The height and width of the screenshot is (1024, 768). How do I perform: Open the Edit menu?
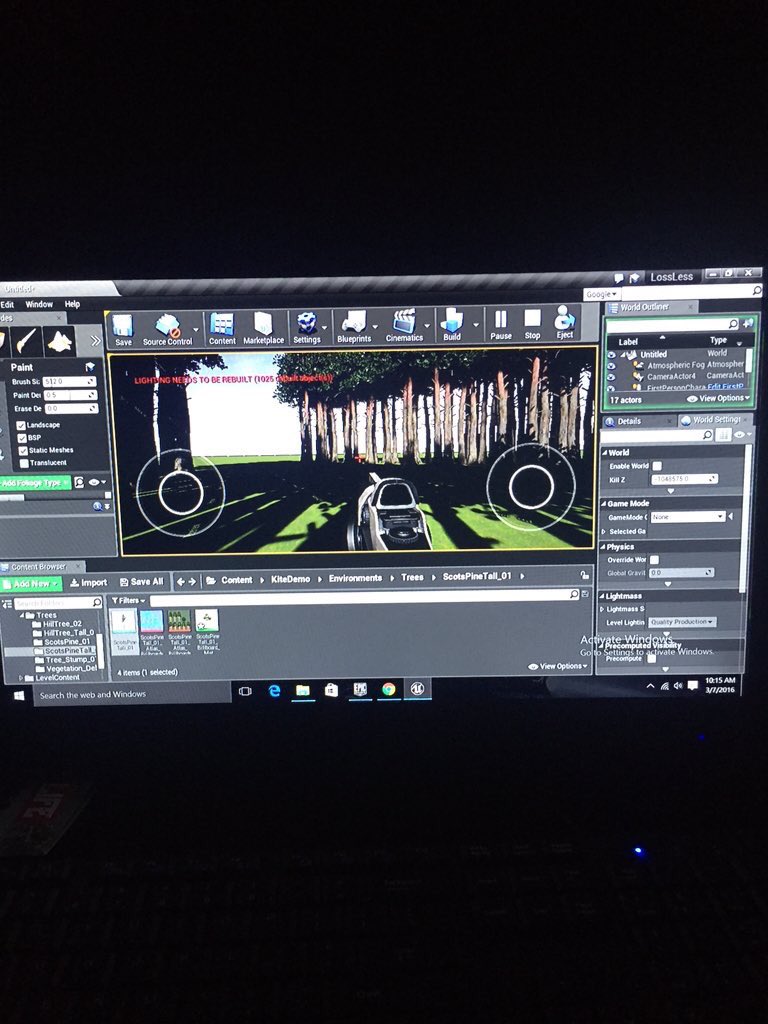(x=7, y=304)
